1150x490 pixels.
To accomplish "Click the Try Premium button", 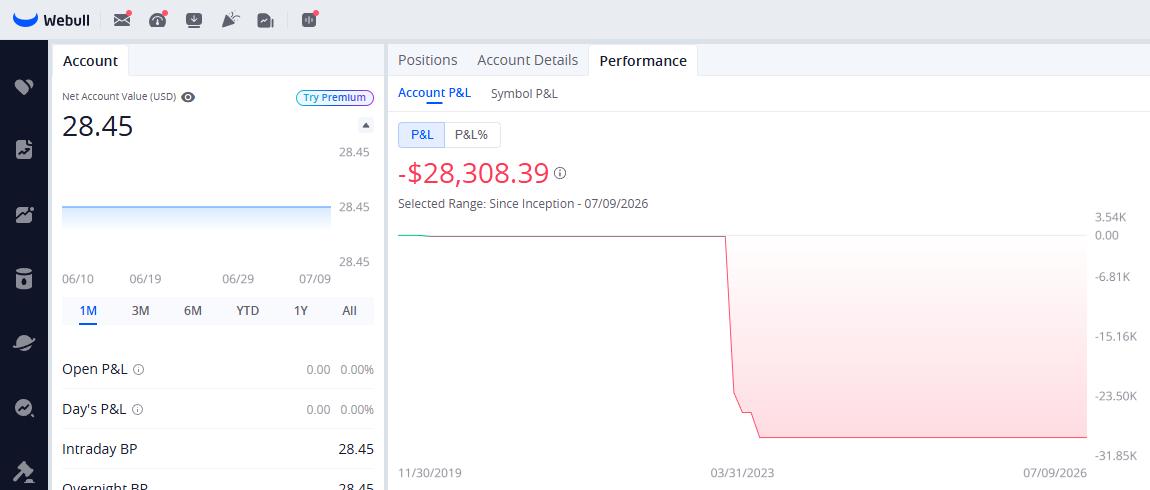I will [x=335, y=98].
